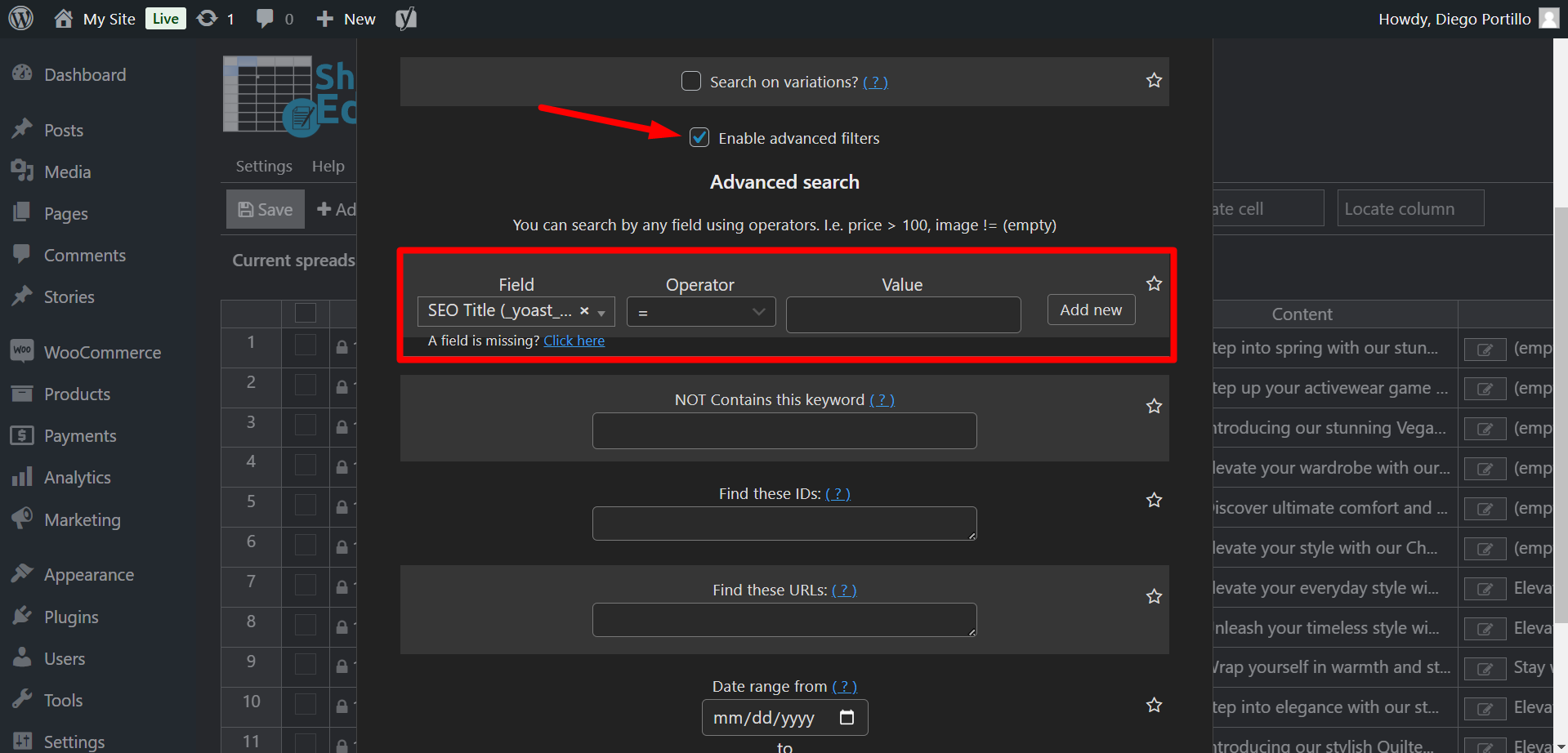Star the Search on variations option
The image size is (1568, 753).
[x=1154, y=80]
